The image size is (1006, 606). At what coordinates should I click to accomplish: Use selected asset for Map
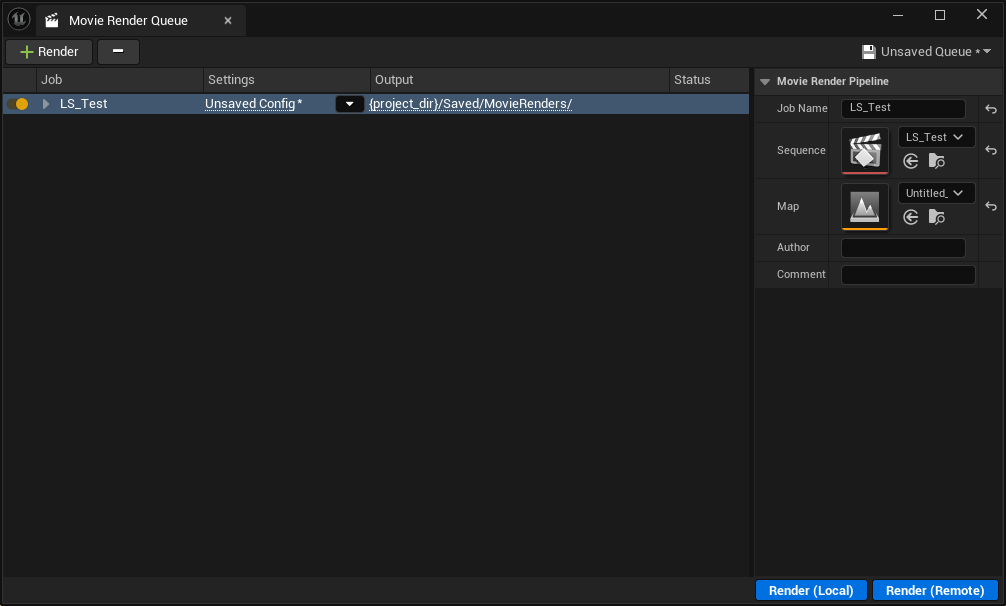pos(910,217)
